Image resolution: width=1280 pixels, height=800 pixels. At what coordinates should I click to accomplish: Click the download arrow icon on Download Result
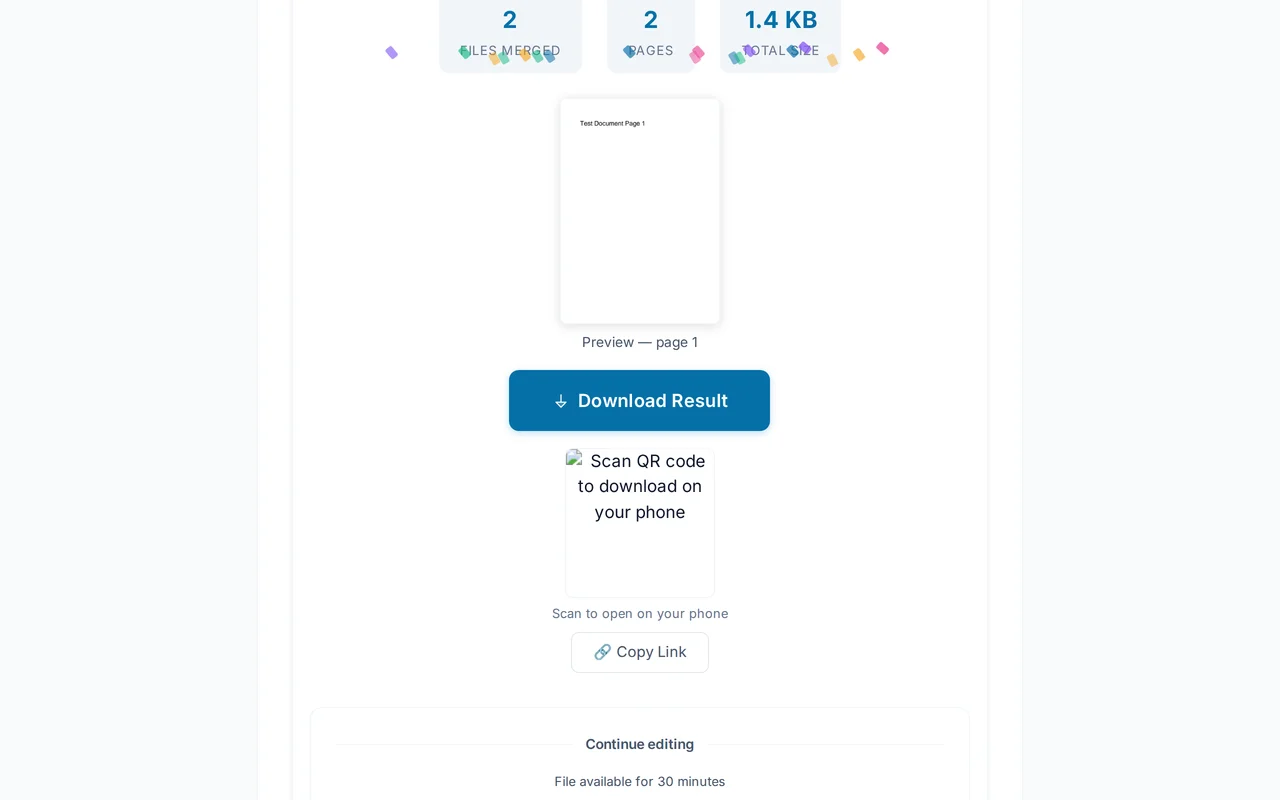pos(560,401)
